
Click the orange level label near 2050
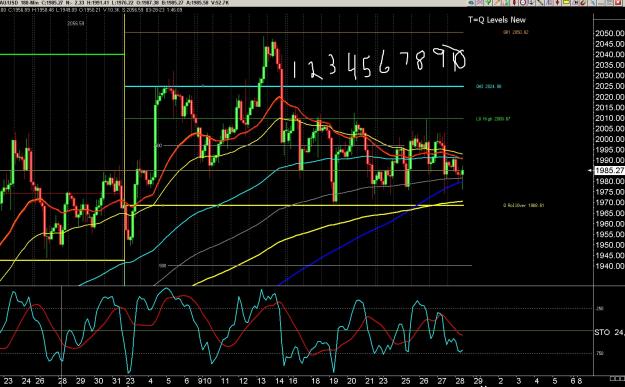click(x=515, y=32)
